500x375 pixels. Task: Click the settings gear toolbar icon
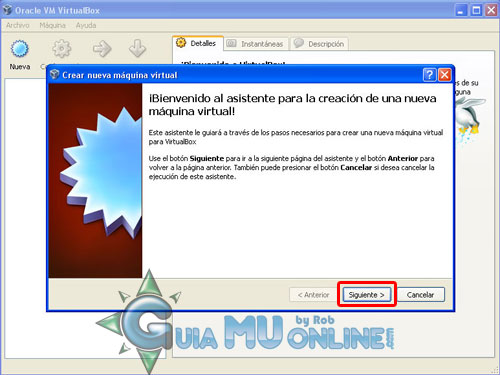click(x=62, y=49)
